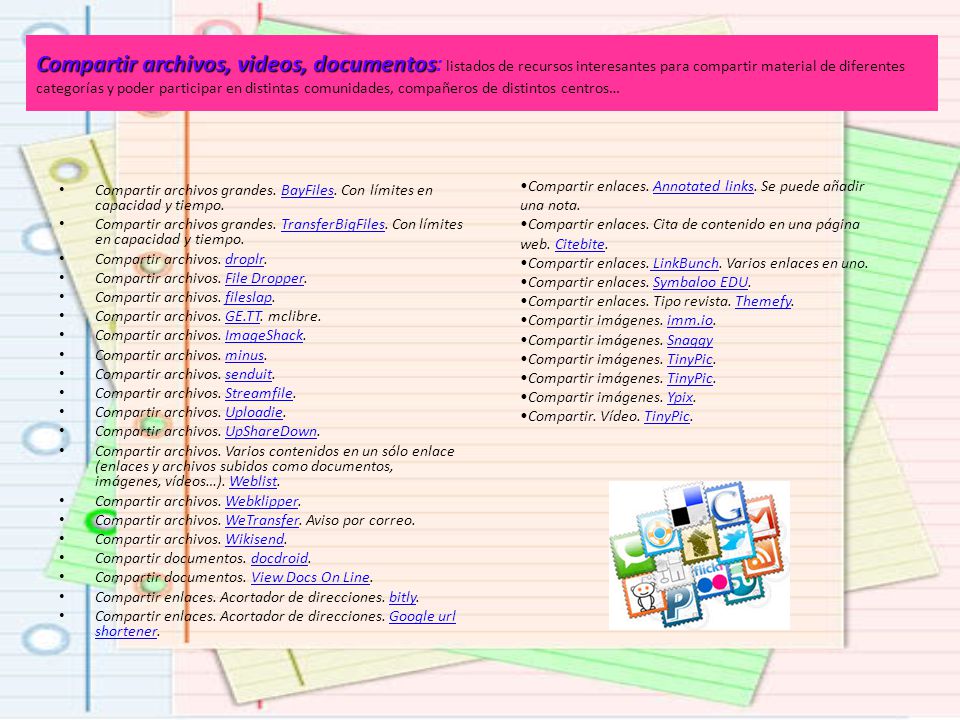Open the GE.TT link
This screenshot has height=720, width=960.
(243, 317)
